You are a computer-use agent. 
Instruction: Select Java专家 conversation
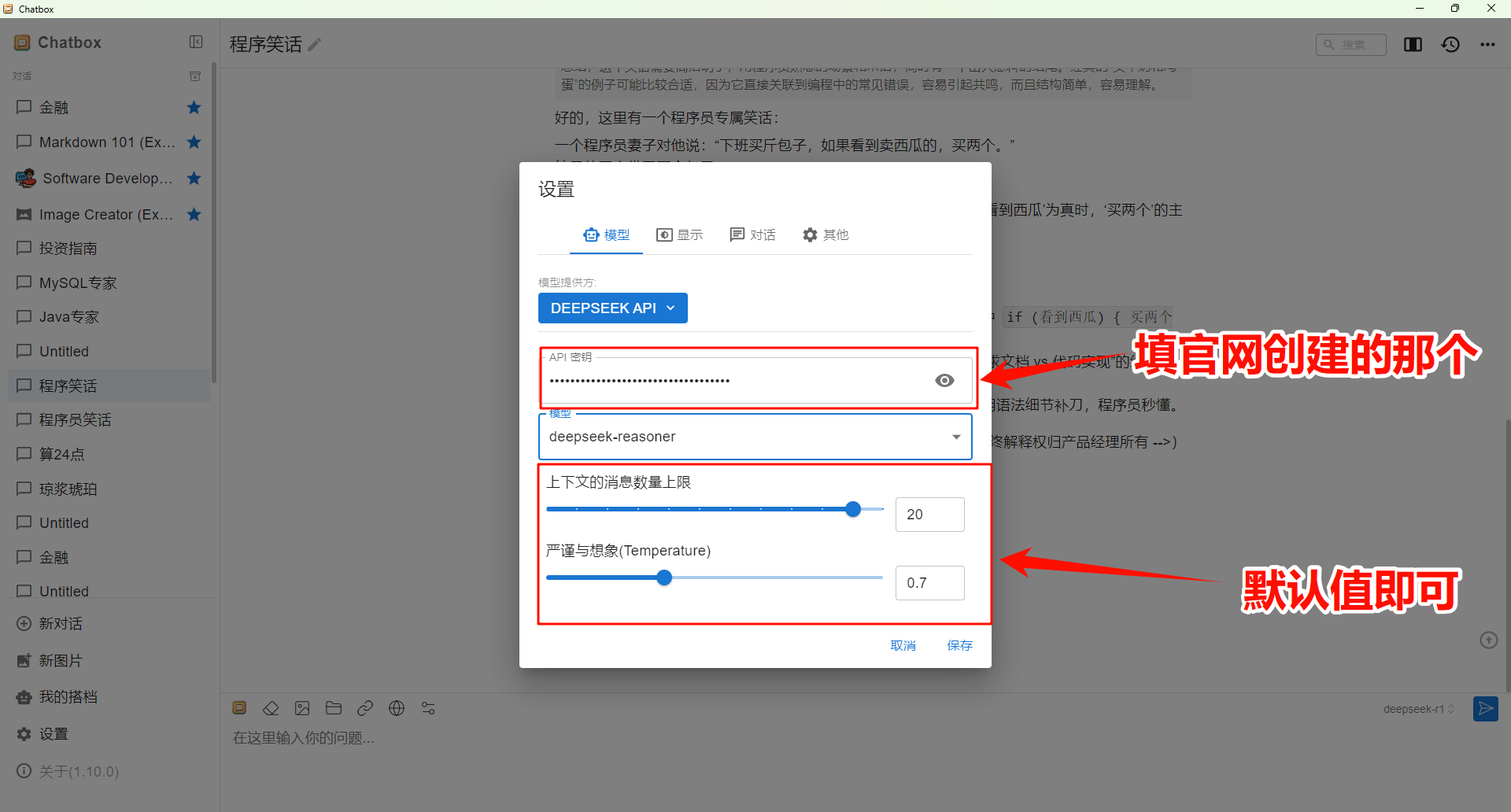109,317
